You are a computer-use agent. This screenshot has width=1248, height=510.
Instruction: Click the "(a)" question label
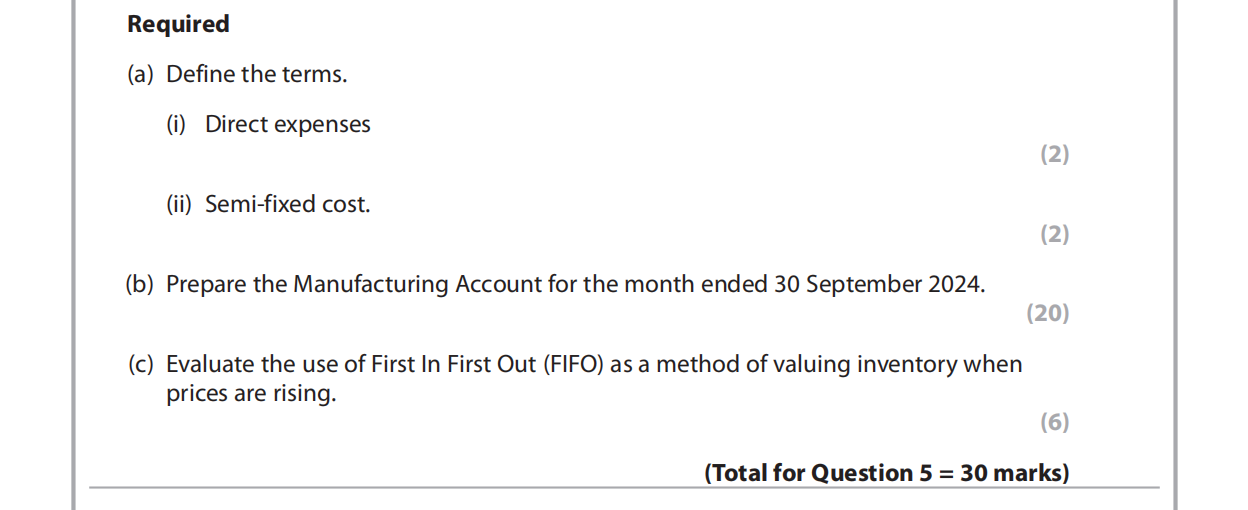[140, 74]
